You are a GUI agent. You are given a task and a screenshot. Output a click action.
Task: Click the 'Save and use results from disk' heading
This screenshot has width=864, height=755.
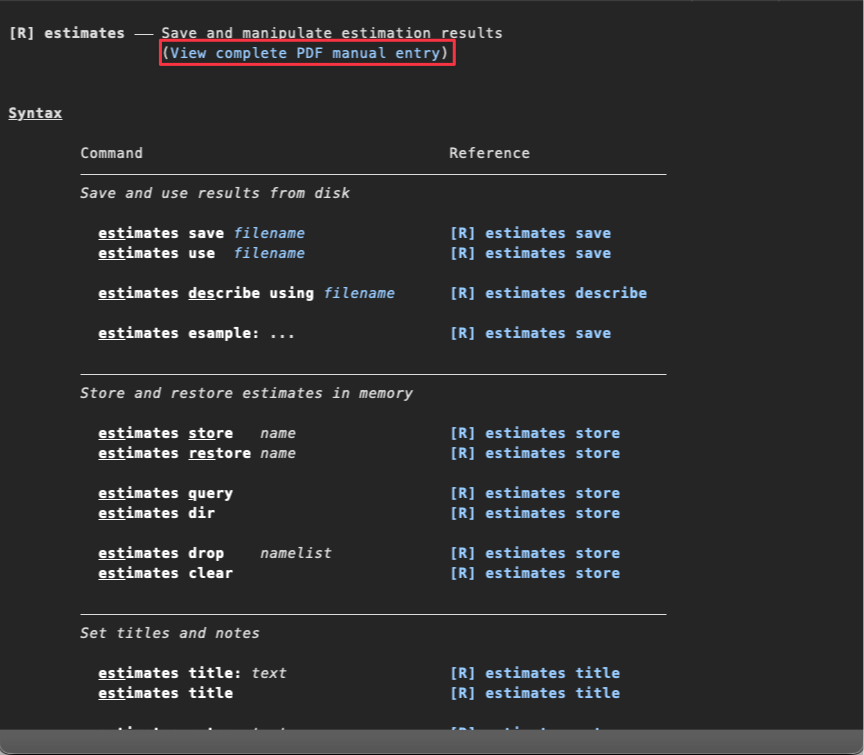[215, 193]
